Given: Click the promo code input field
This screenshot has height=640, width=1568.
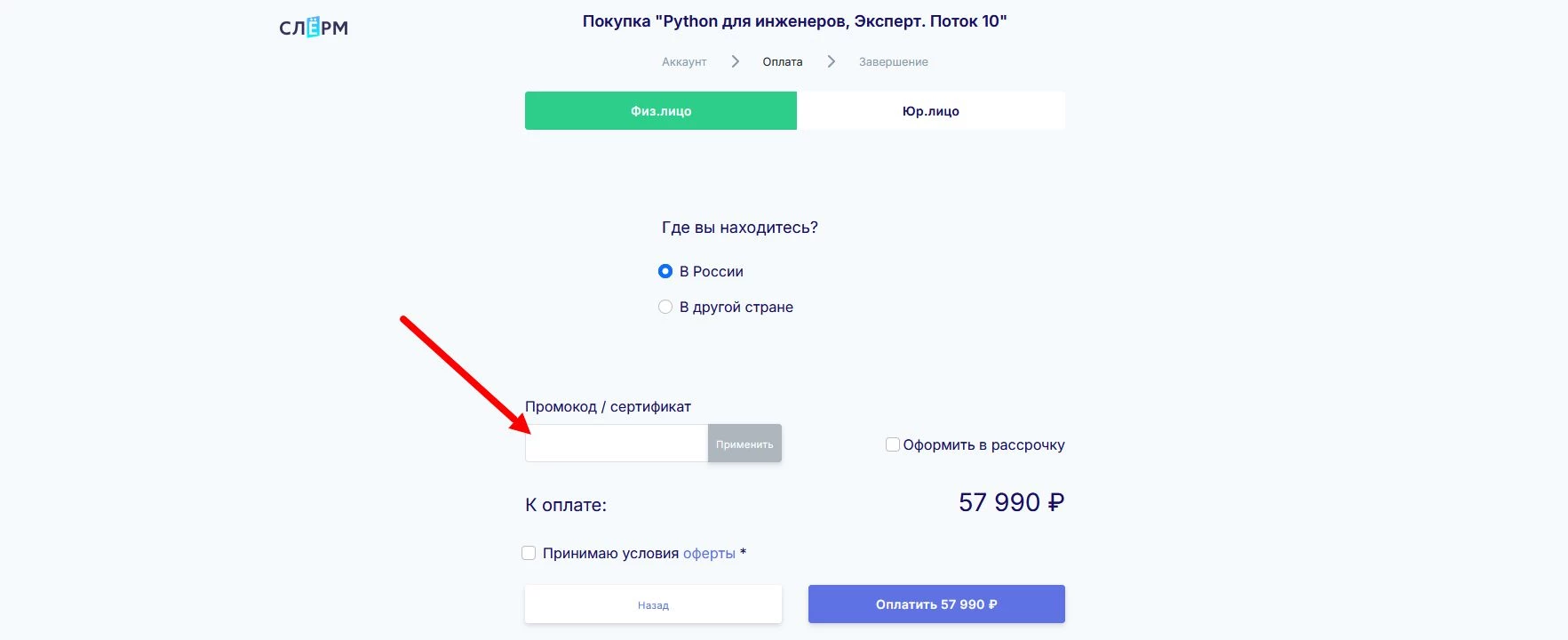Looking at the screenshot, I should [616, 443].
